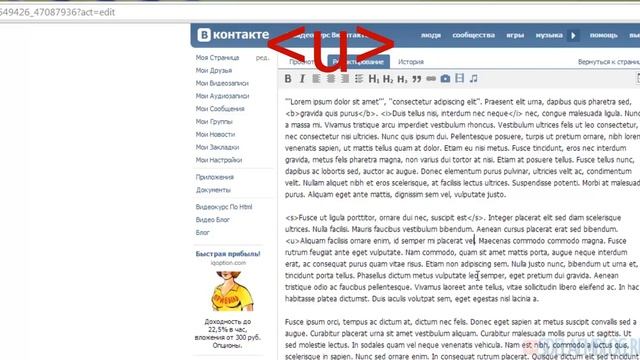The width and height of the screenshot is (640, 360).
Task: Open Приложения in sidebar
Action: [x=215, y=177]
